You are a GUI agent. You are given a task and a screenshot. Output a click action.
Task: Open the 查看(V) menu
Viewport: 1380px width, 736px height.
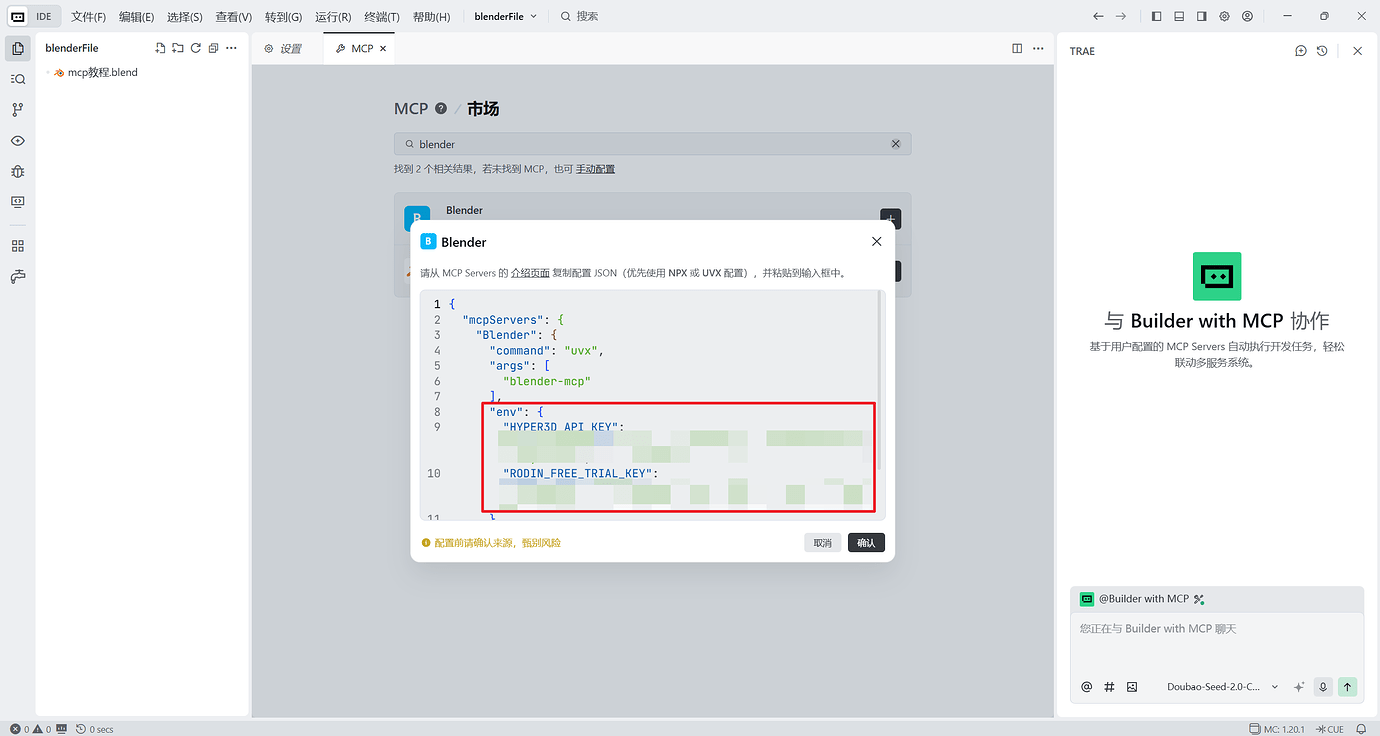click(233, 17)
